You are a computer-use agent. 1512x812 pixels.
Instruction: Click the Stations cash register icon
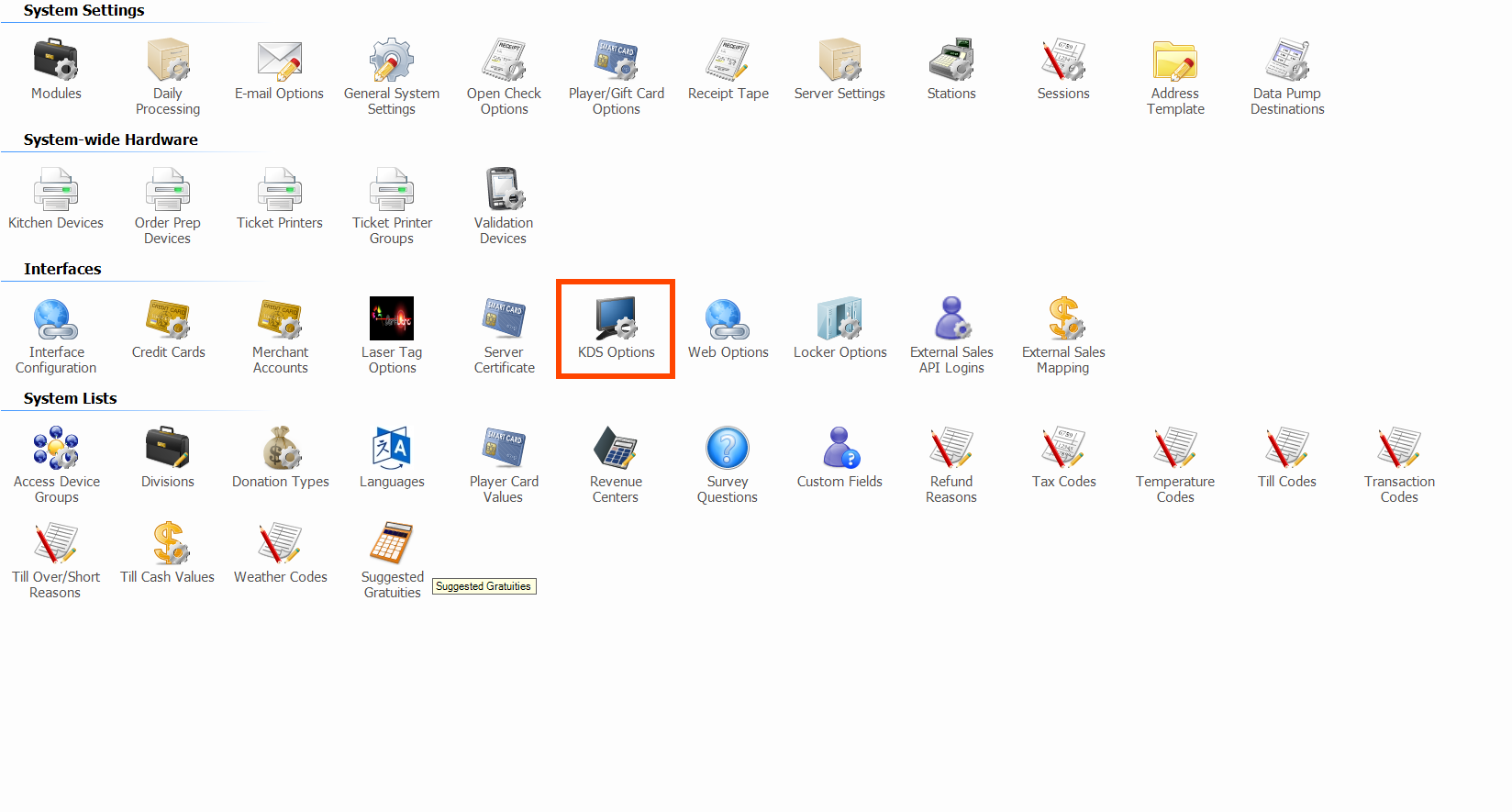951,61
